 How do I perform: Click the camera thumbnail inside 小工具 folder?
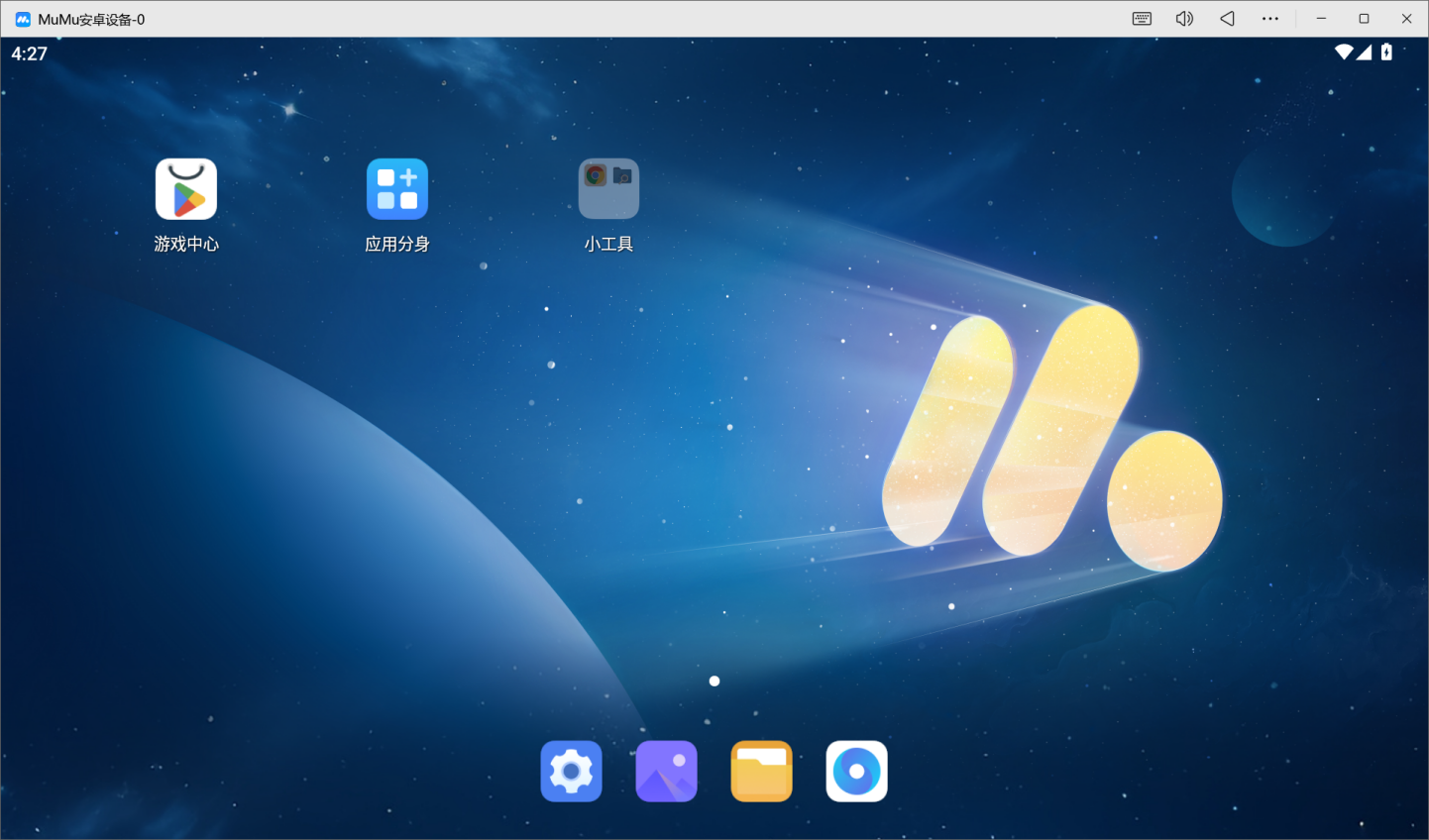click(621, 176)
